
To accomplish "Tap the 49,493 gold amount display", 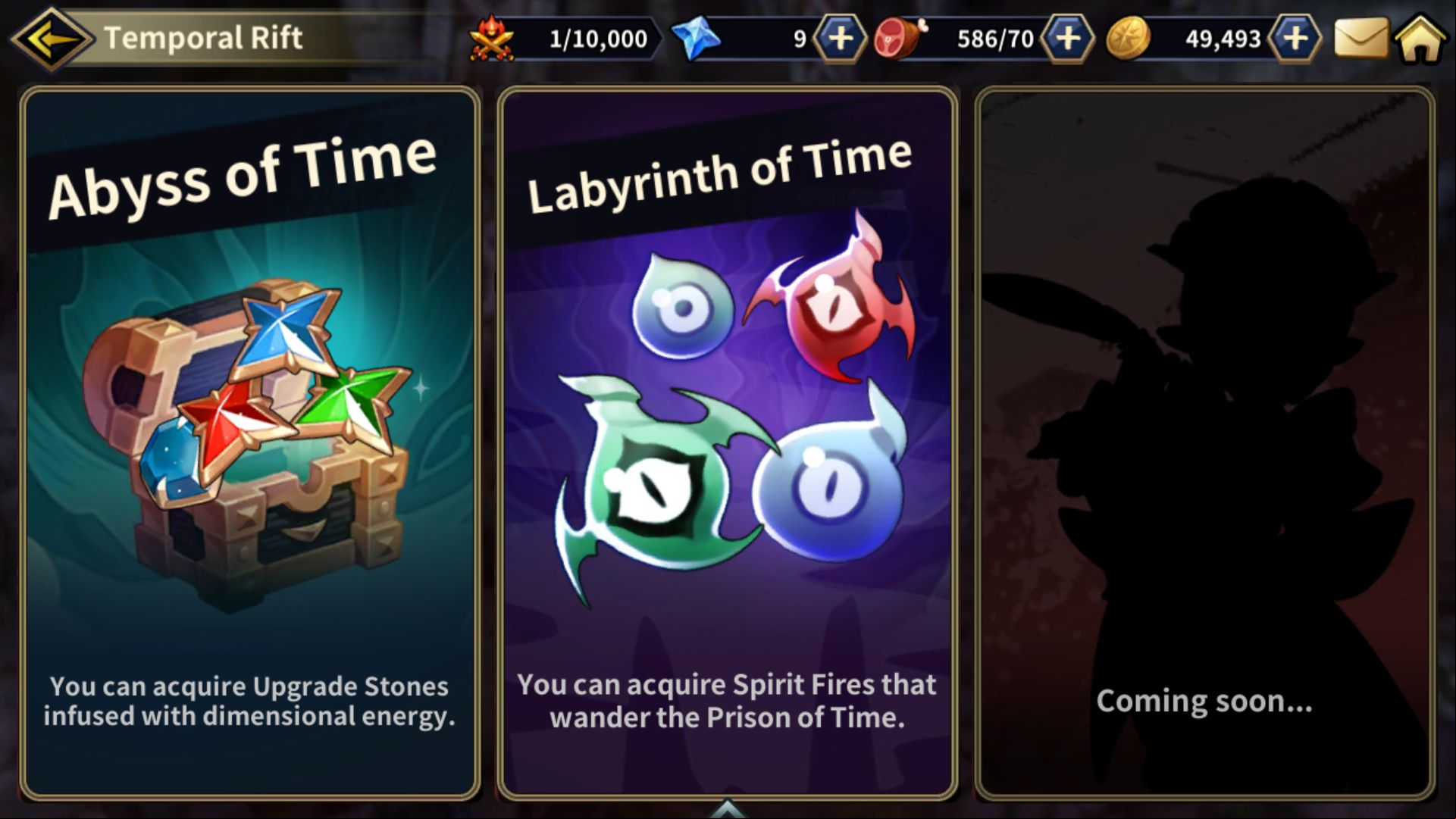I will point(1223,39).
